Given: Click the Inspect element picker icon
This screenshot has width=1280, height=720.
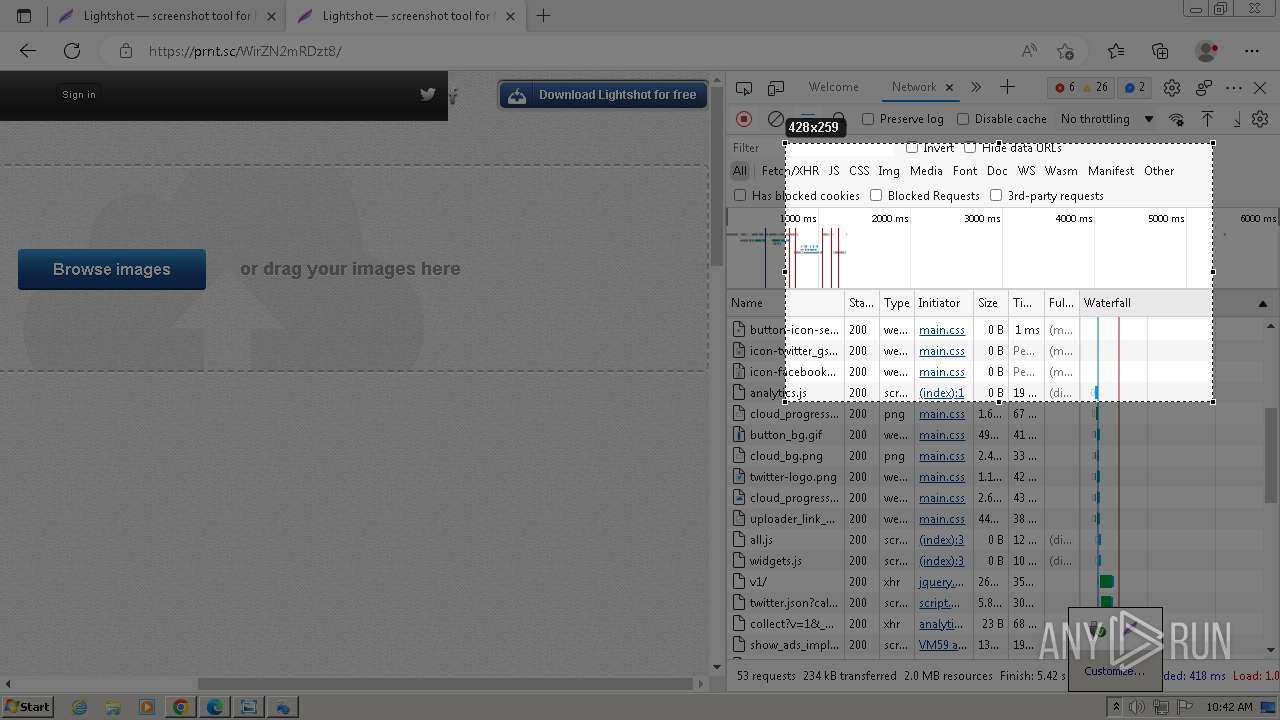Looking at the screenshot, I should coord(743,88).
